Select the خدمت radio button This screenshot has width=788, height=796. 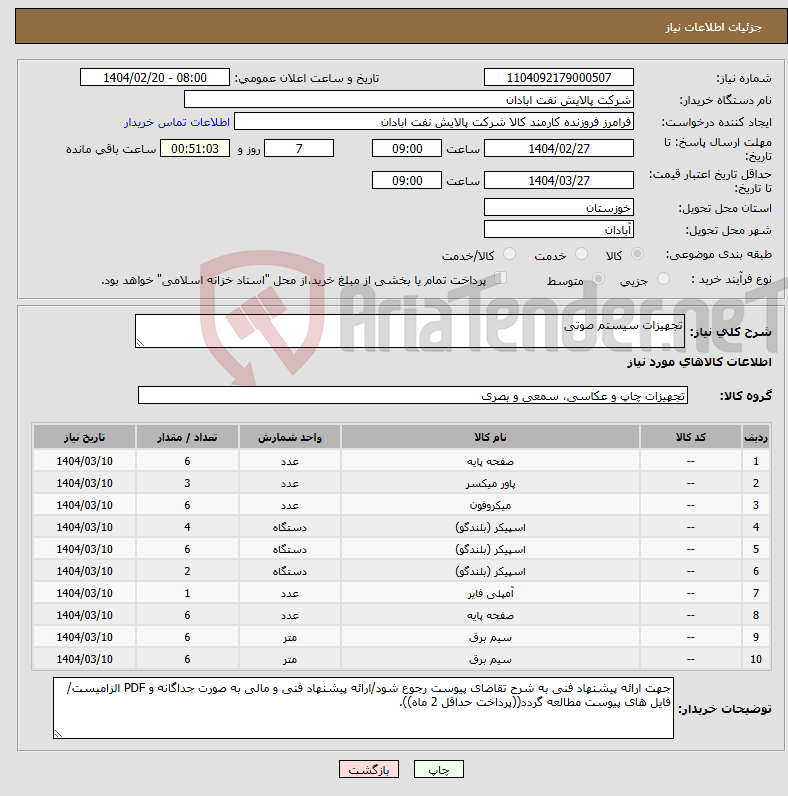[581, 254]
